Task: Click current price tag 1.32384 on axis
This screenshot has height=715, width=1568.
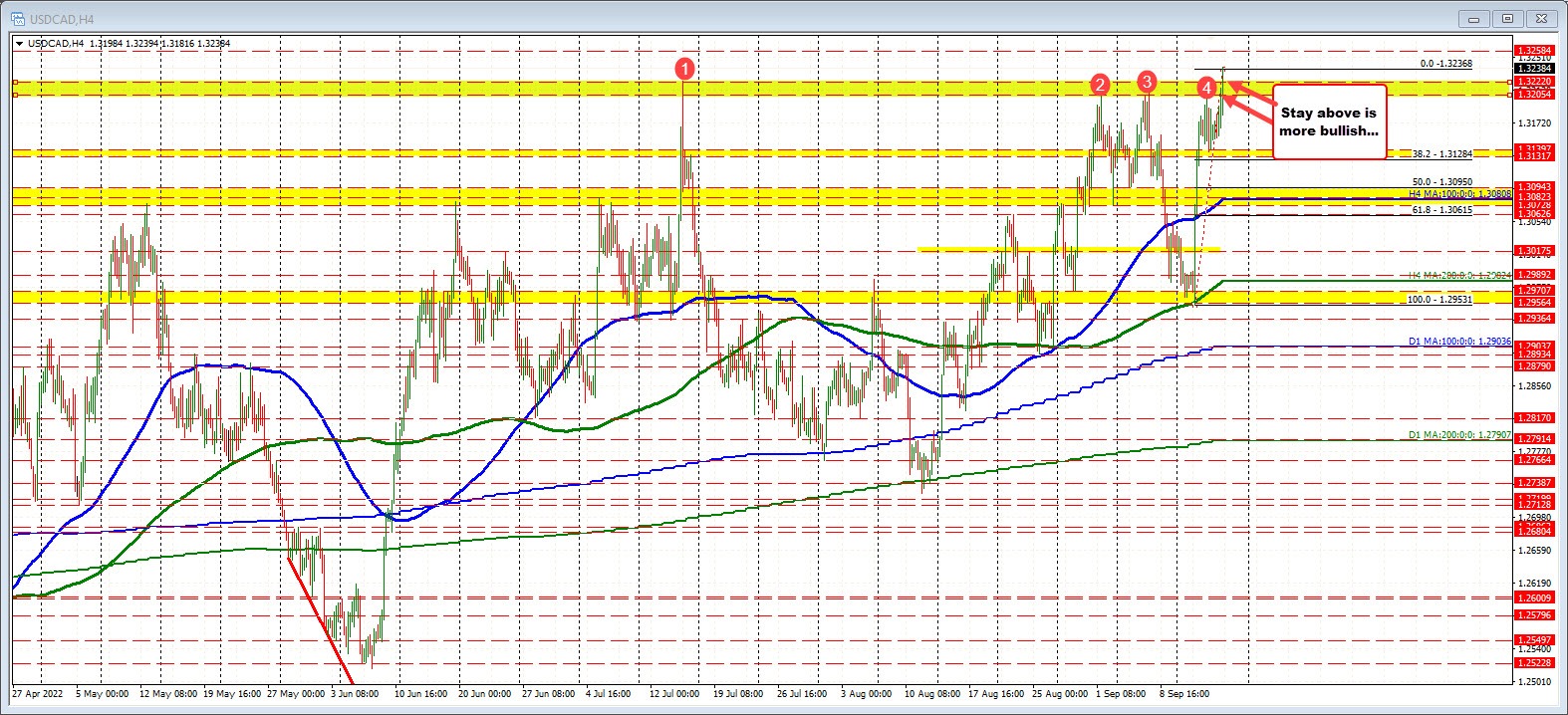Action: (x=1532, y=69)
